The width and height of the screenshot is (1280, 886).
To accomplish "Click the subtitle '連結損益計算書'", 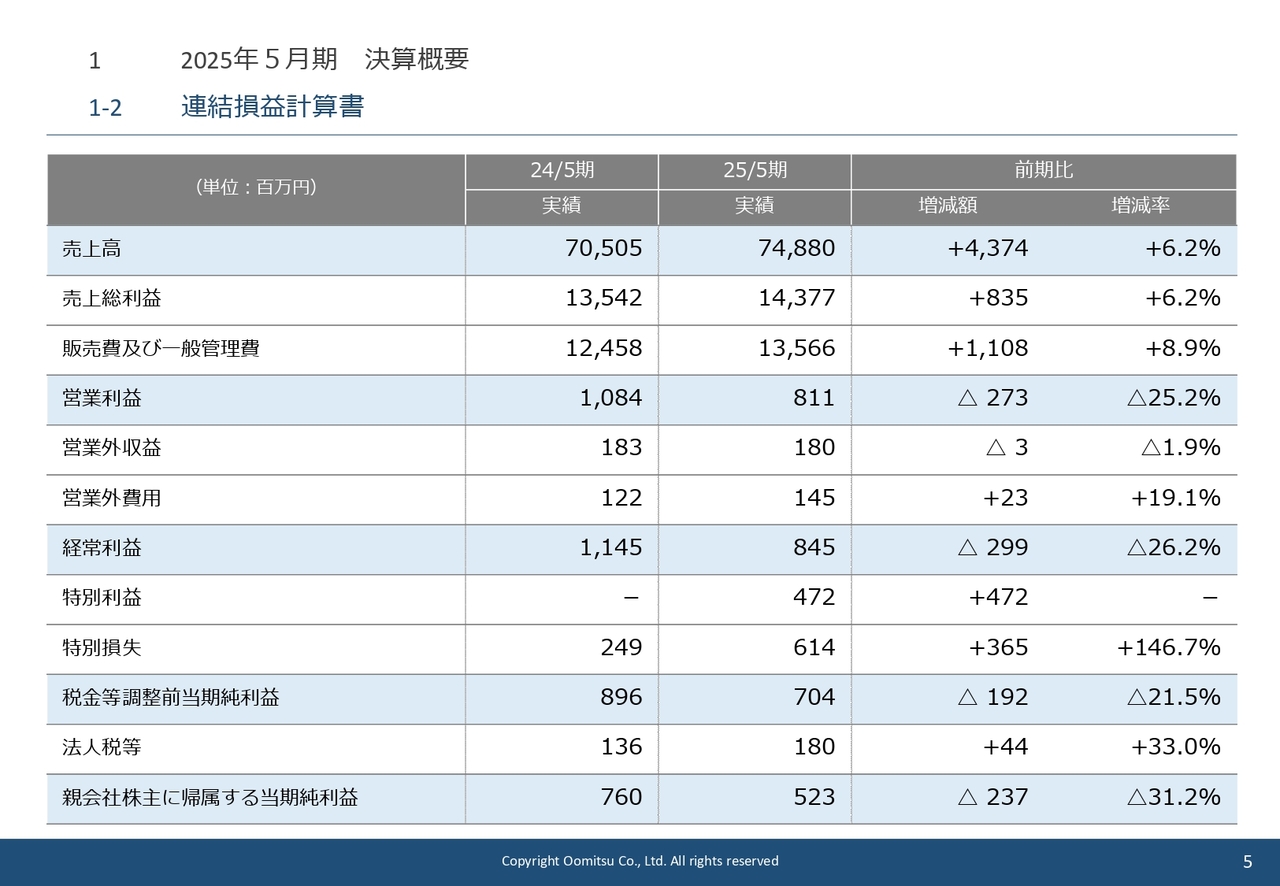I will (272, 107).
